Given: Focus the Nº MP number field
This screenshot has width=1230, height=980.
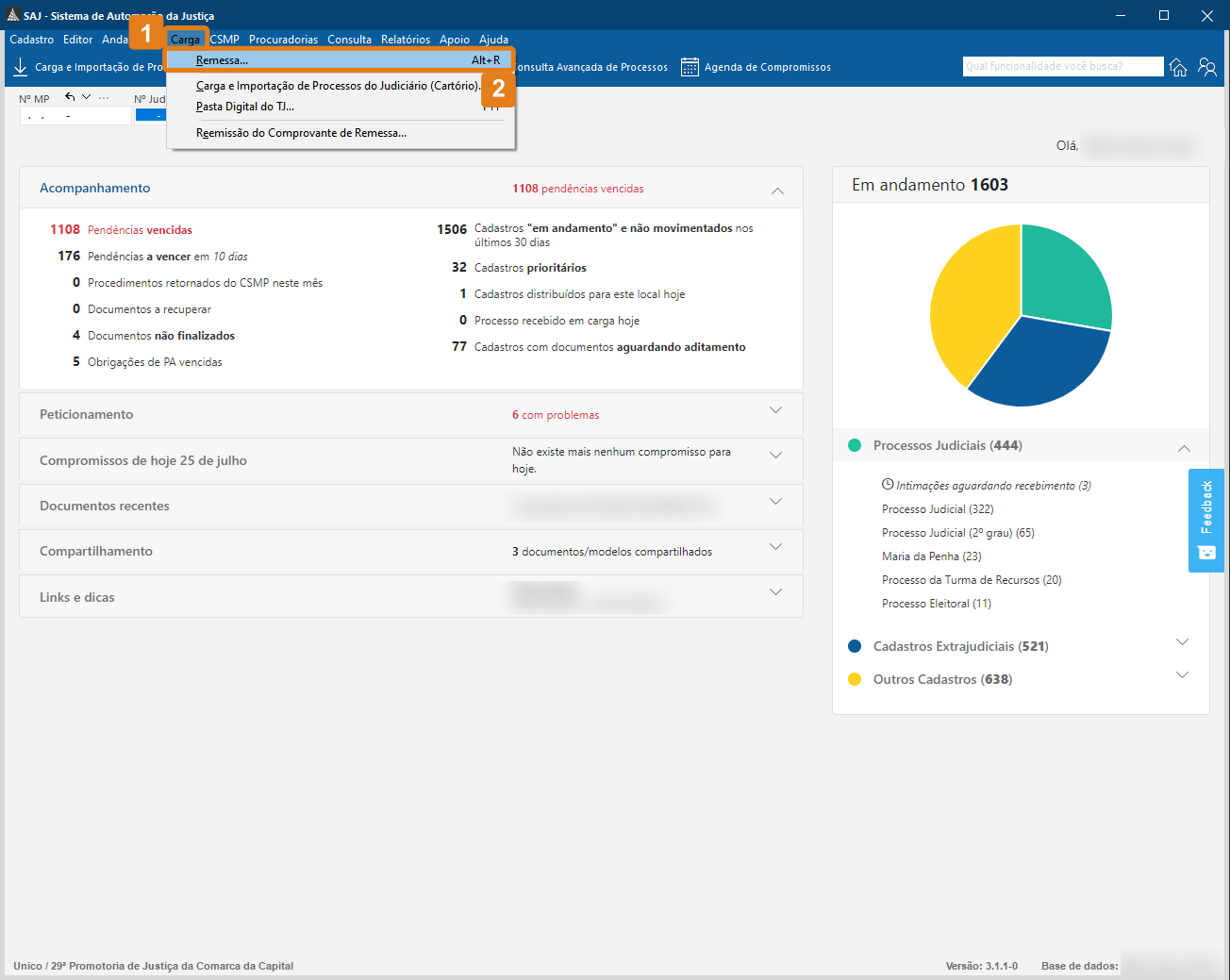Looking at the screenshot, I should coord(75,116).
